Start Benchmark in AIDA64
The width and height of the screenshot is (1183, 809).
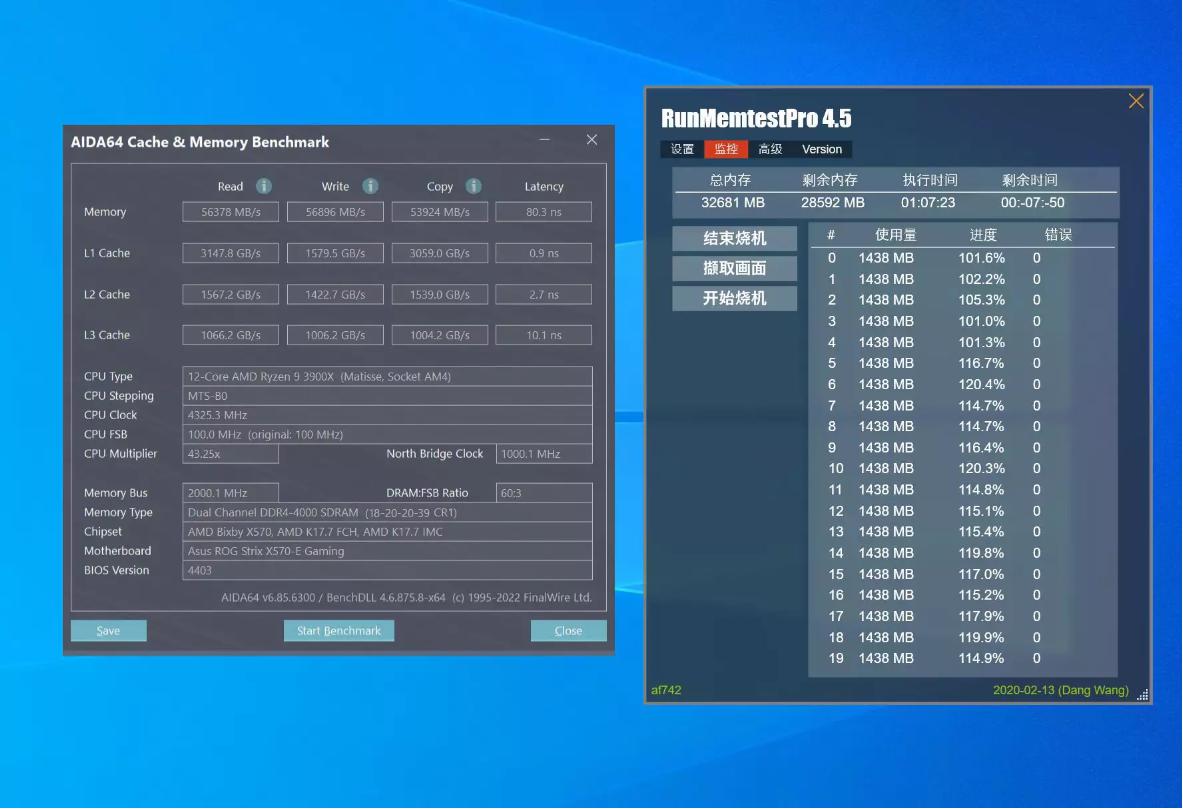pyautogui.click(x=340, y=630)
